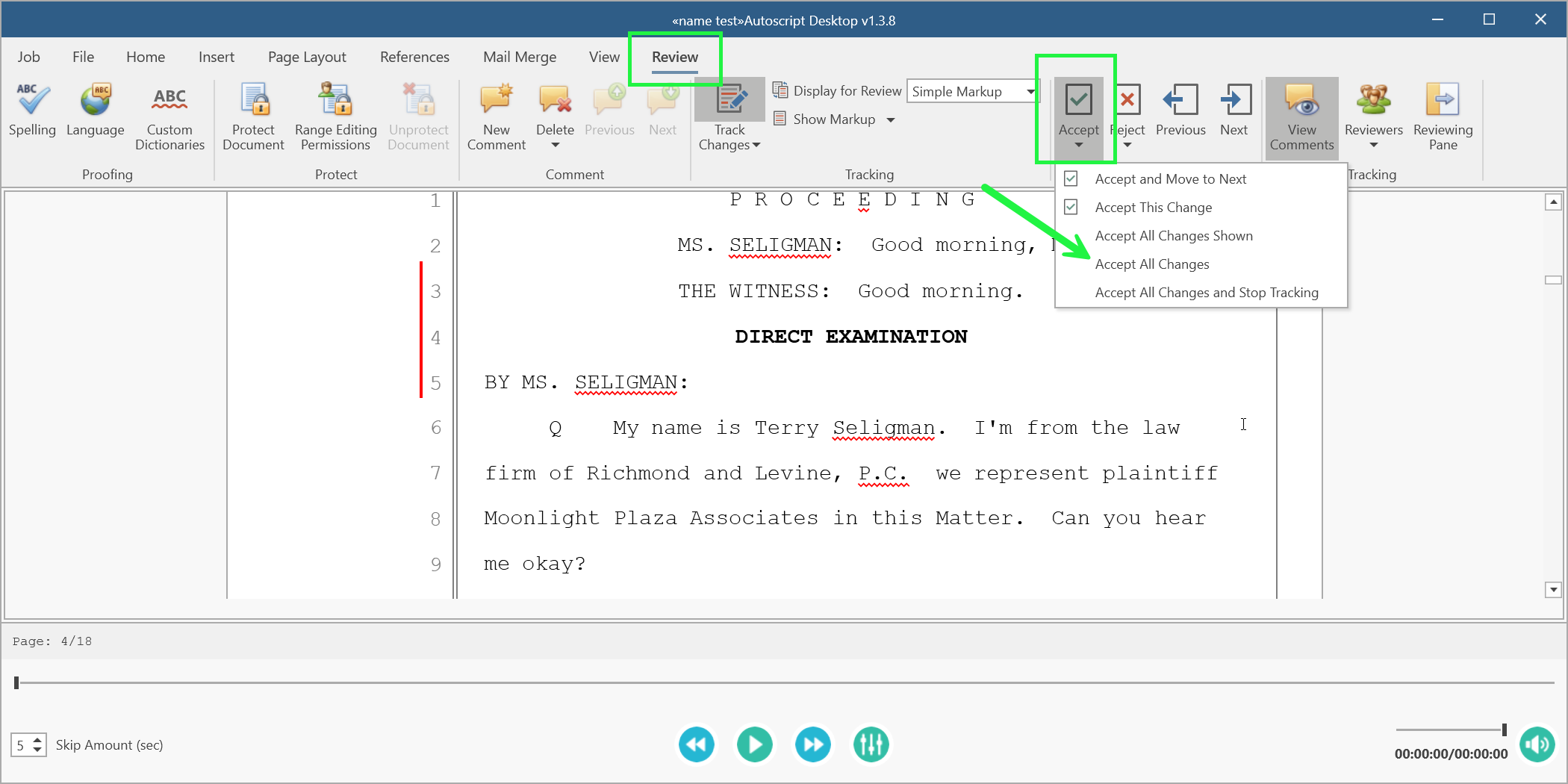Viewport: 1568px width, 784px height.
Task: Click the audio timeline slider track
Action: coord(784,682)
